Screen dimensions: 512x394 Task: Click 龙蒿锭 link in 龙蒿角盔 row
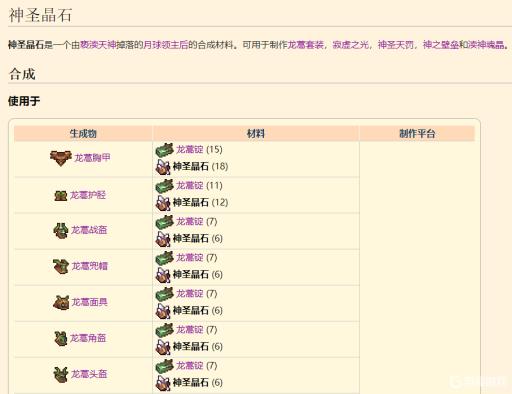[190, 329]
